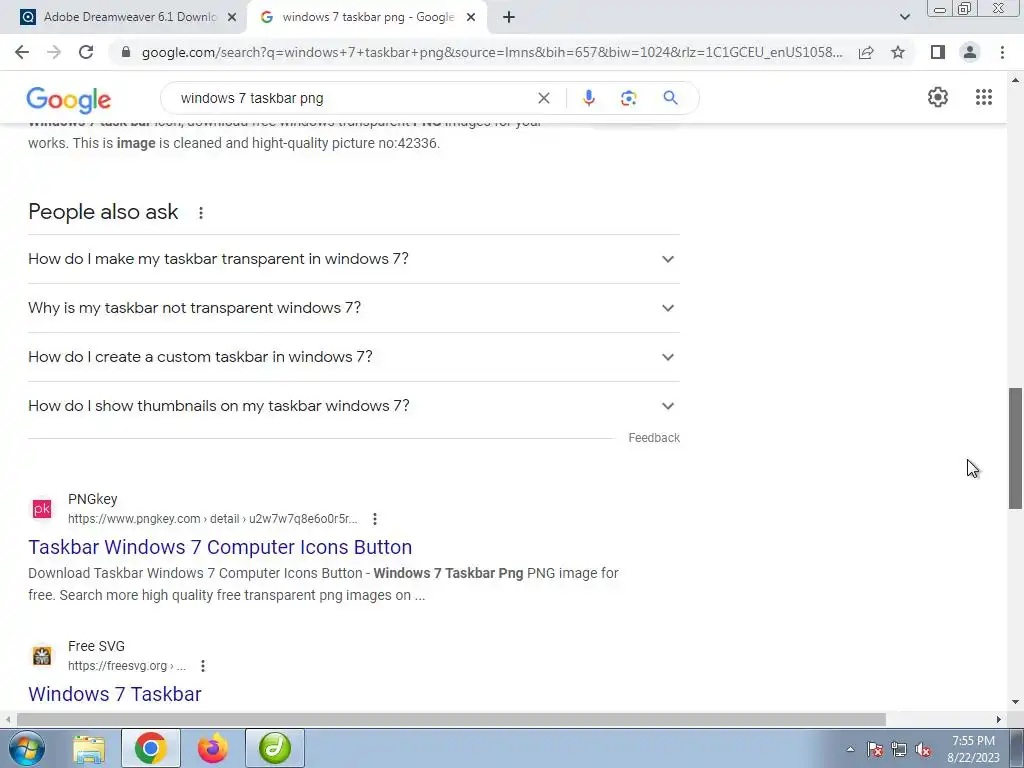Viewport: 1024px width, 768px height.
Task: Go back to the previous page
Action: (x=22, y=52)
